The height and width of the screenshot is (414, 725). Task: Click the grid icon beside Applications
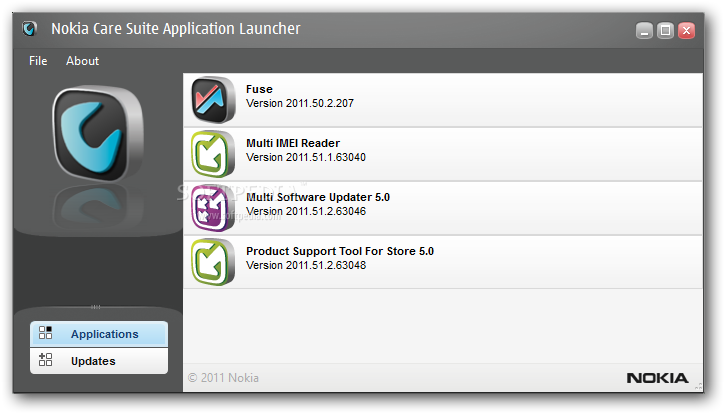45,333
